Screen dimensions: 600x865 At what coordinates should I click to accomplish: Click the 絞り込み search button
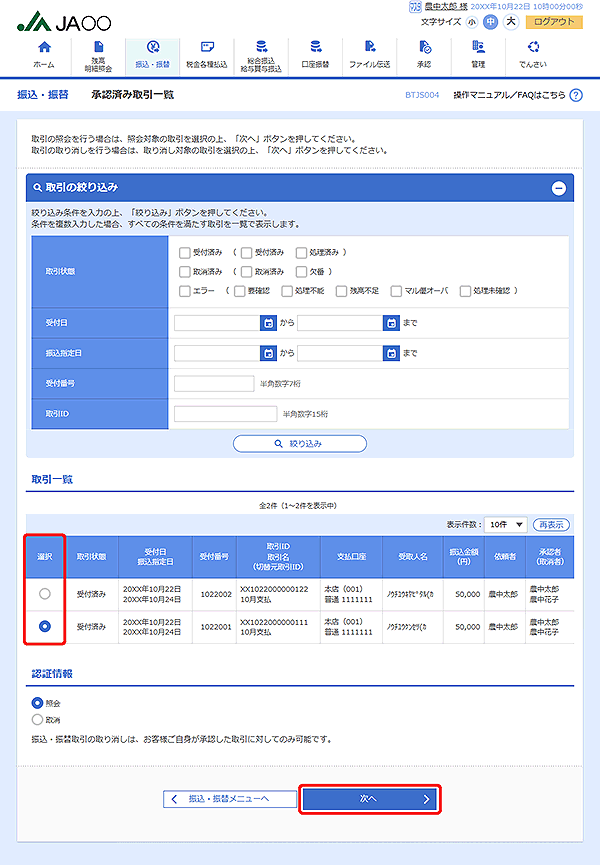[x=299, y=444]
